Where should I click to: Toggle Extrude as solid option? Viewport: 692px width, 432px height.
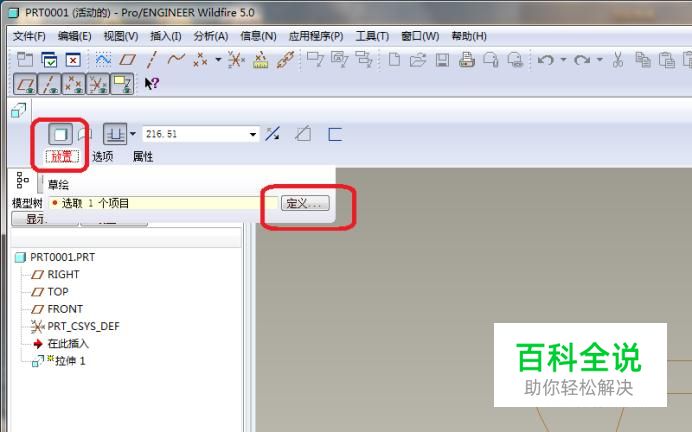(x=60, y=134)
